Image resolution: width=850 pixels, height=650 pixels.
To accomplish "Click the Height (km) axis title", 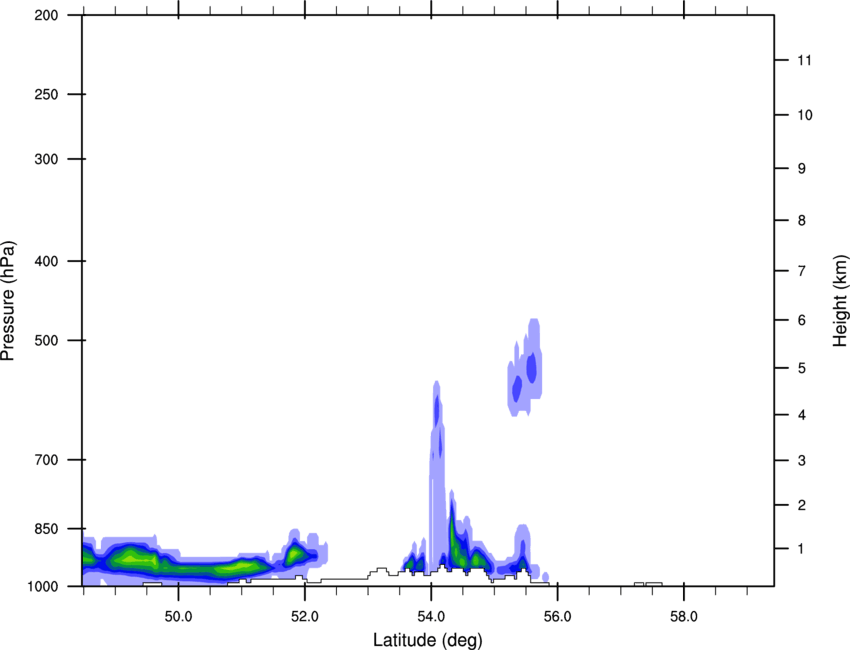I will 840,301.
